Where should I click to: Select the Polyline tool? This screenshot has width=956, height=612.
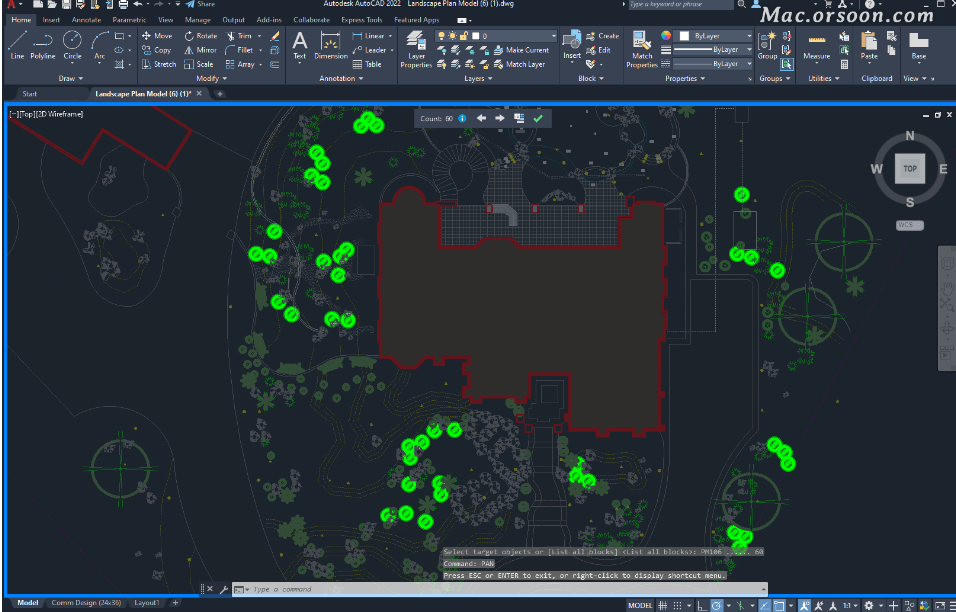click(x=43, y=44)
